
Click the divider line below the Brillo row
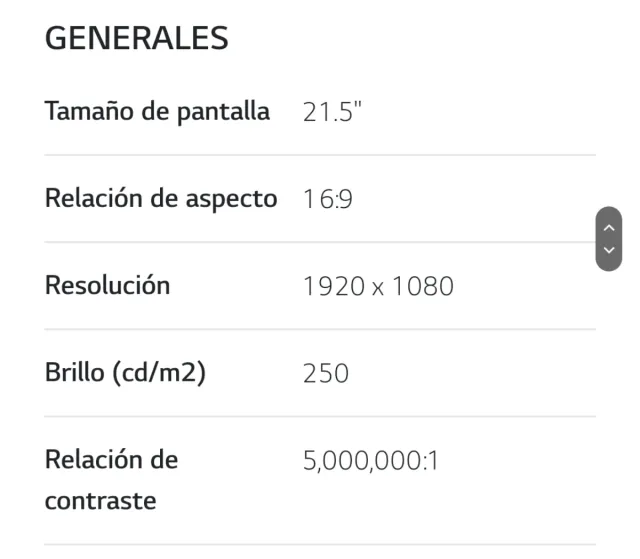click(x=320, y=416)
